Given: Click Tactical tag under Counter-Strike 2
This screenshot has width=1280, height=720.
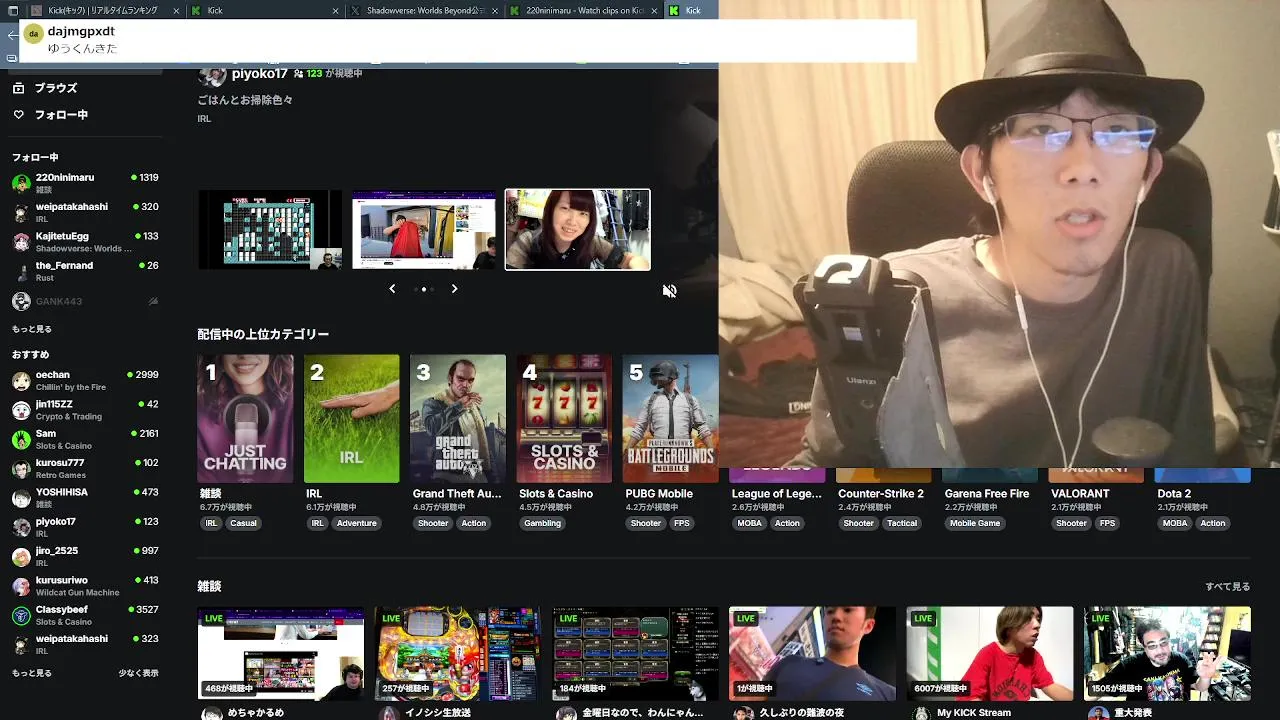Looking at the screenshot, I should click(x=902, y=523).
